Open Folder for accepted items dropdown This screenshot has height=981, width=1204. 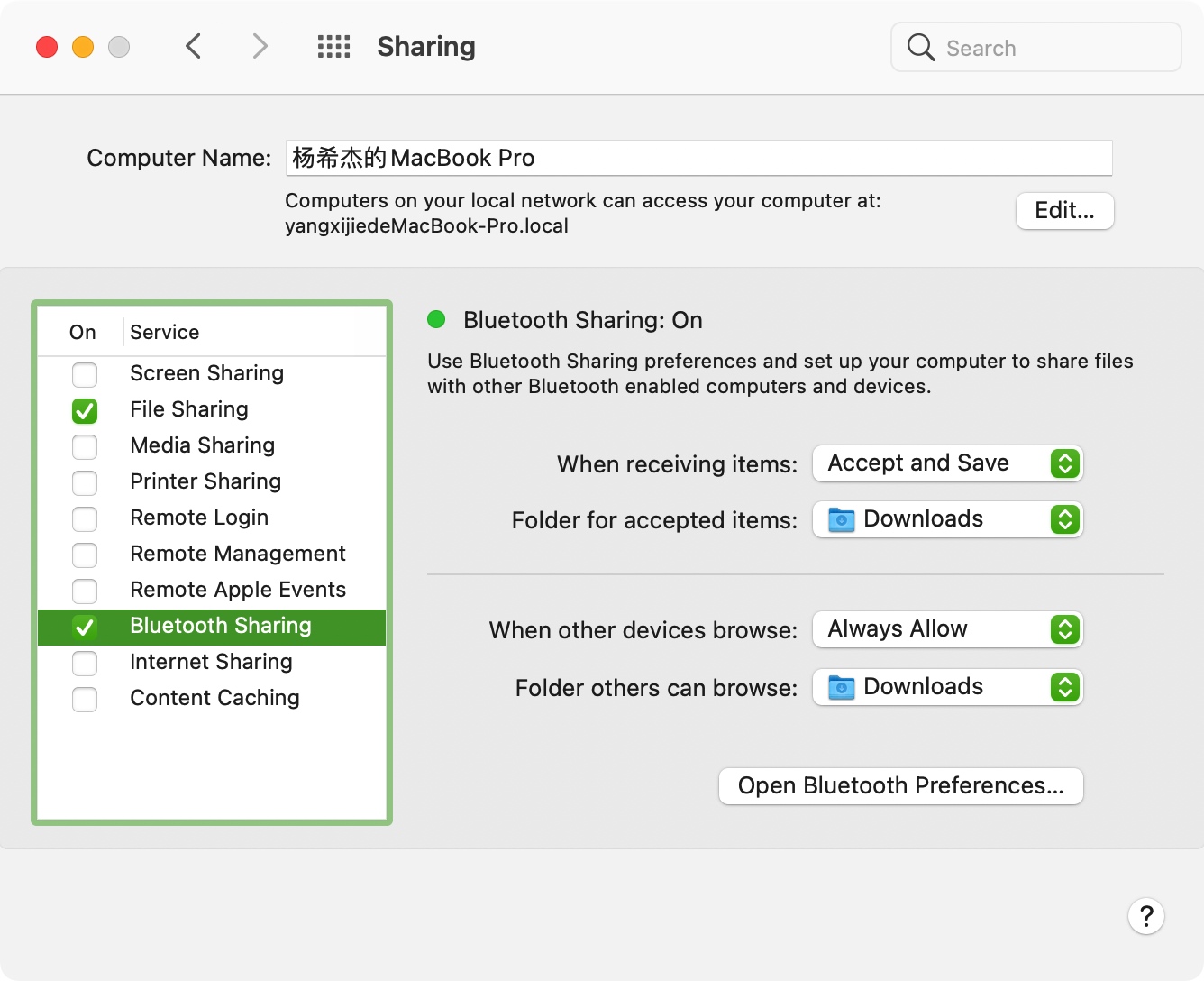(947, 519)
